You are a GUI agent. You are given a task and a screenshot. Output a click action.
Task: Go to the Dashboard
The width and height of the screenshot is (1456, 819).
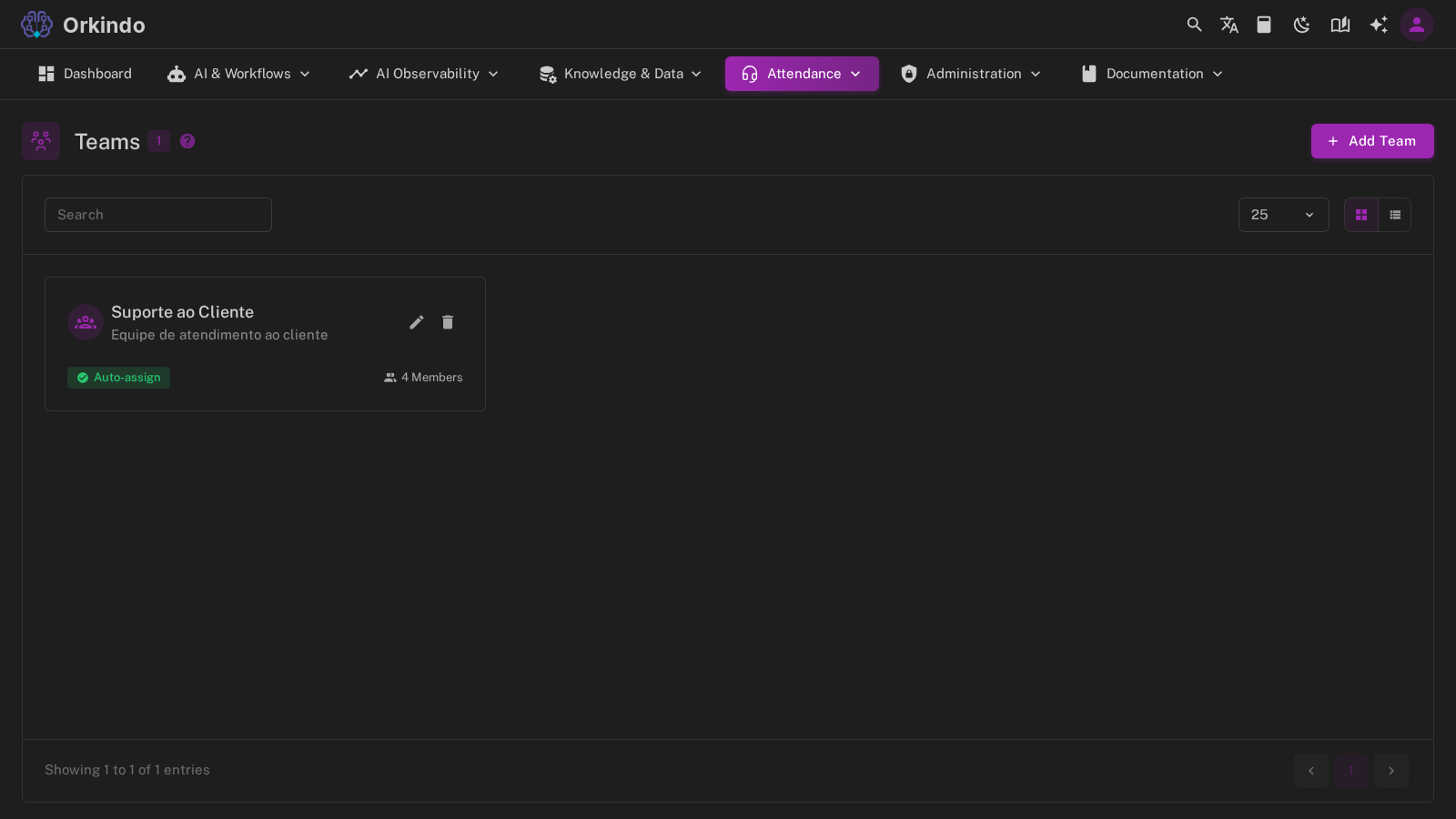pos(85,74)
